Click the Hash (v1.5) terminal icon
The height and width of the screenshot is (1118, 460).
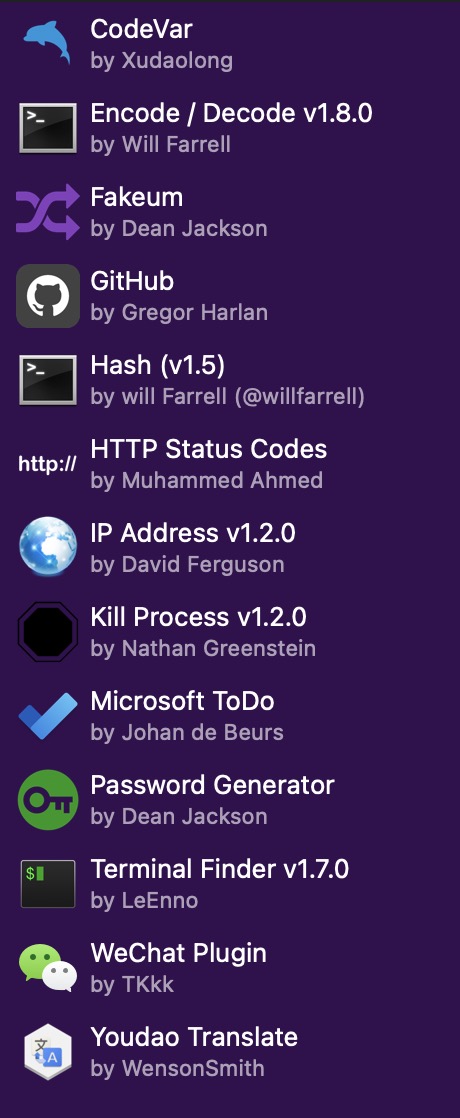coord(48,380)
